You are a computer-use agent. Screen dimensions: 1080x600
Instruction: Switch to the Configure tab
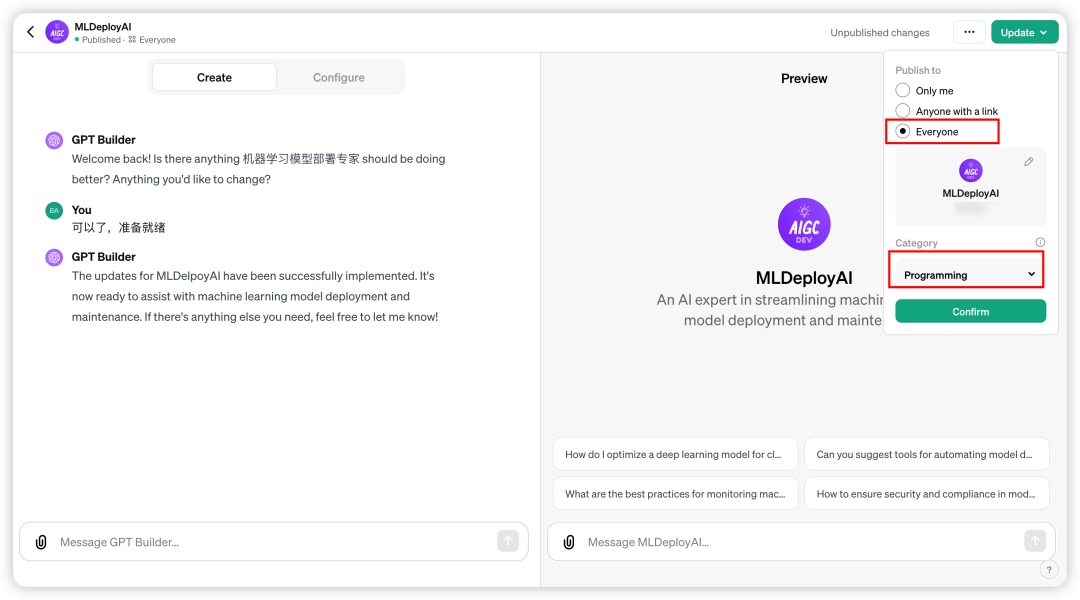coord(339,77)
